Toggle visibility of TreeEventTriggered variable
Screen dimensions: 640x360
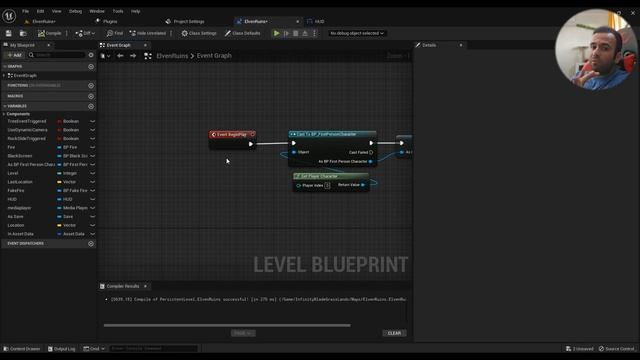click(93, 121)
